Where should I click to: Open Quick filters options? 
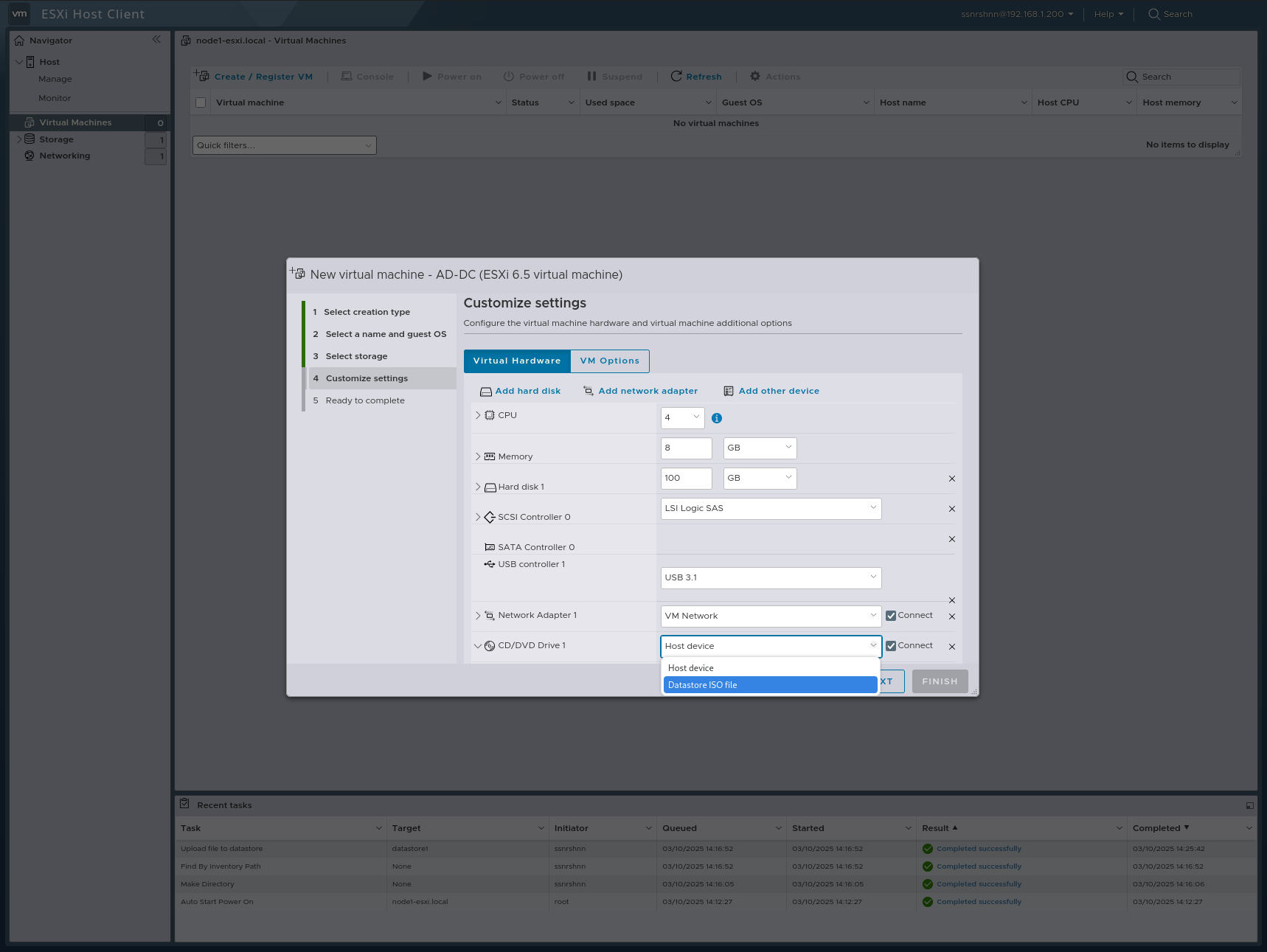point(284,145)
